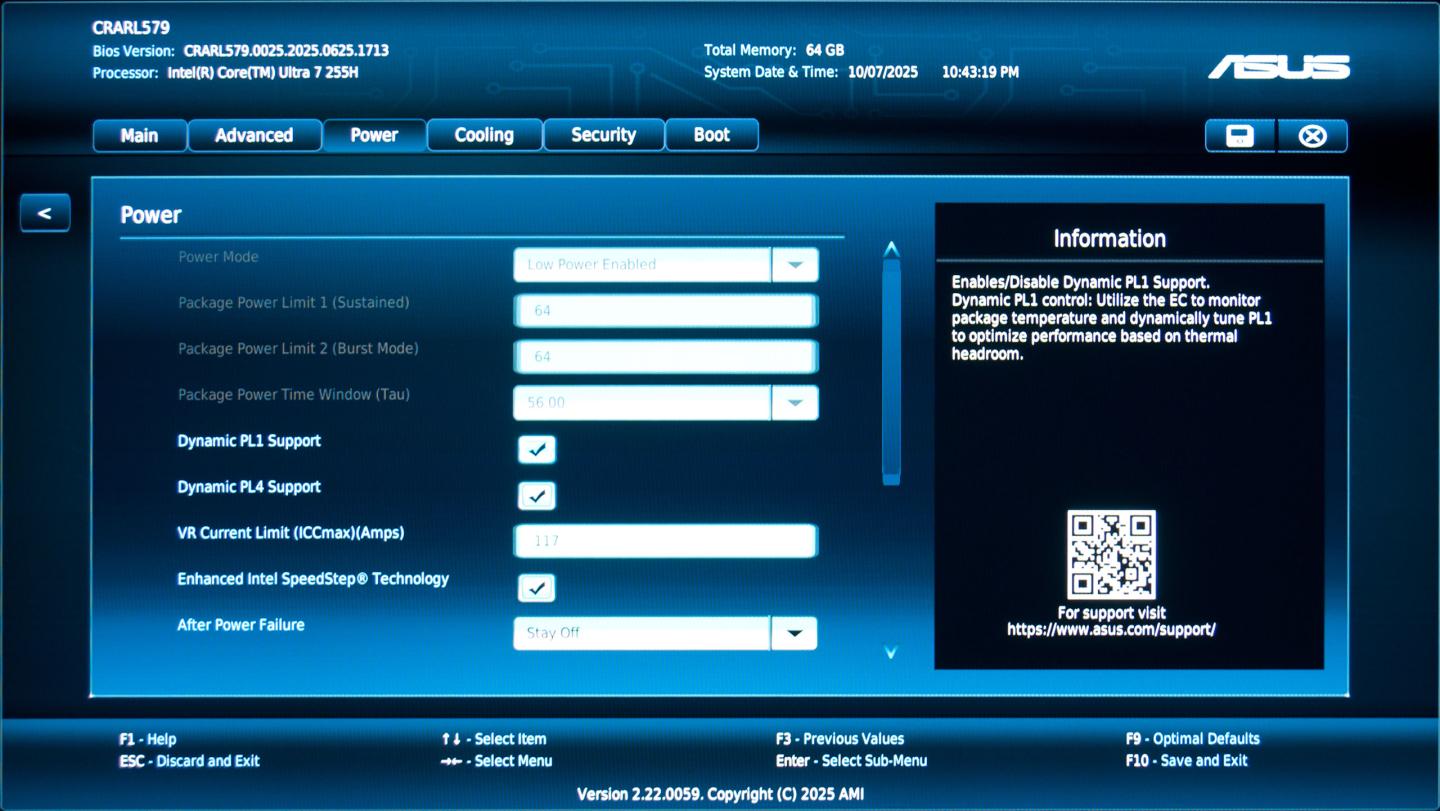Click the Processor Intel Core Ultra 7 255H text
The image size is (1440, 811).
(262, 73)
